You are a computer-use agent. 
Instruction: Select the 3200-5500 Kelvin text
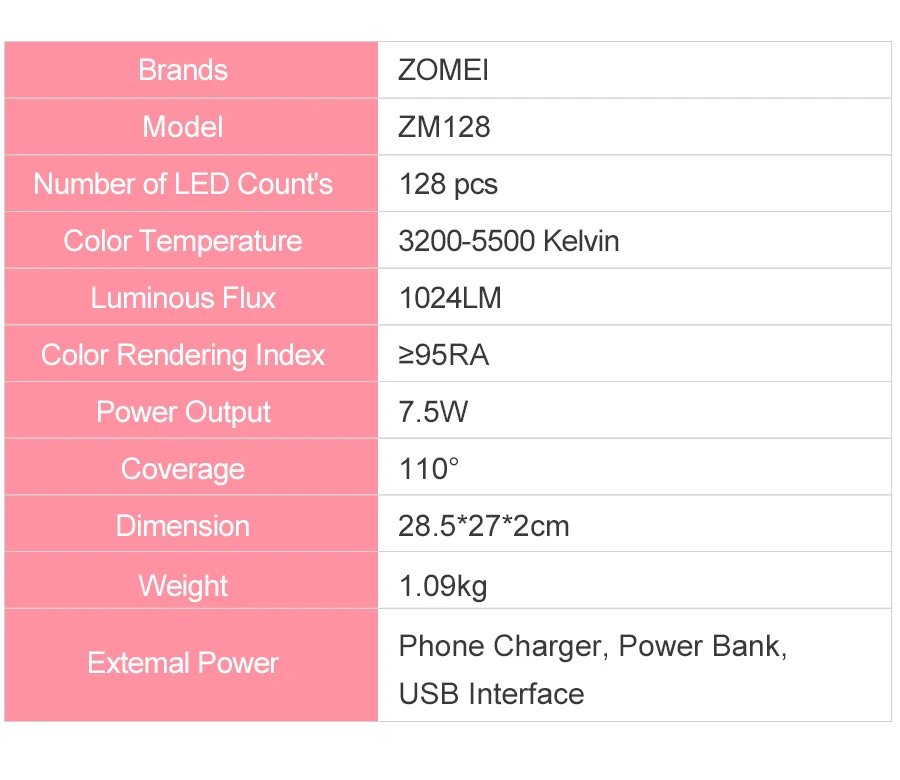click(x=509, y=241)
